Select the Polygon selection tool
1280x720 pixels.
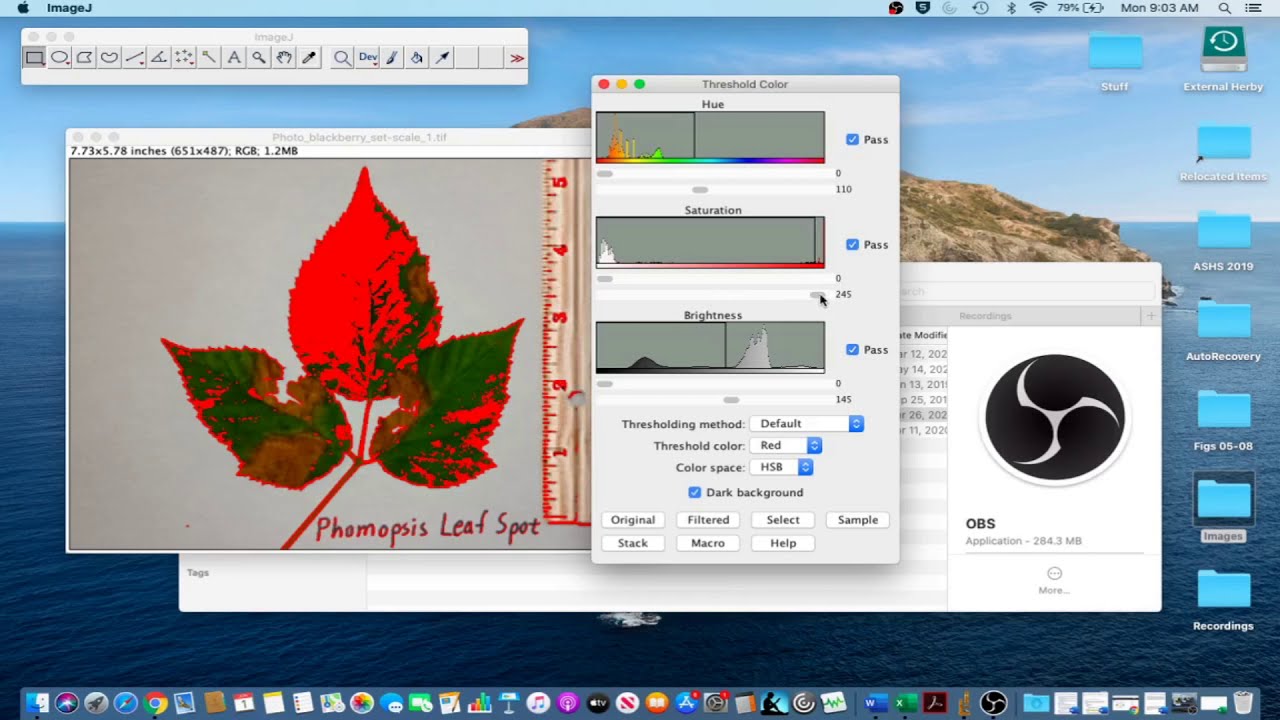pos(84,58)
